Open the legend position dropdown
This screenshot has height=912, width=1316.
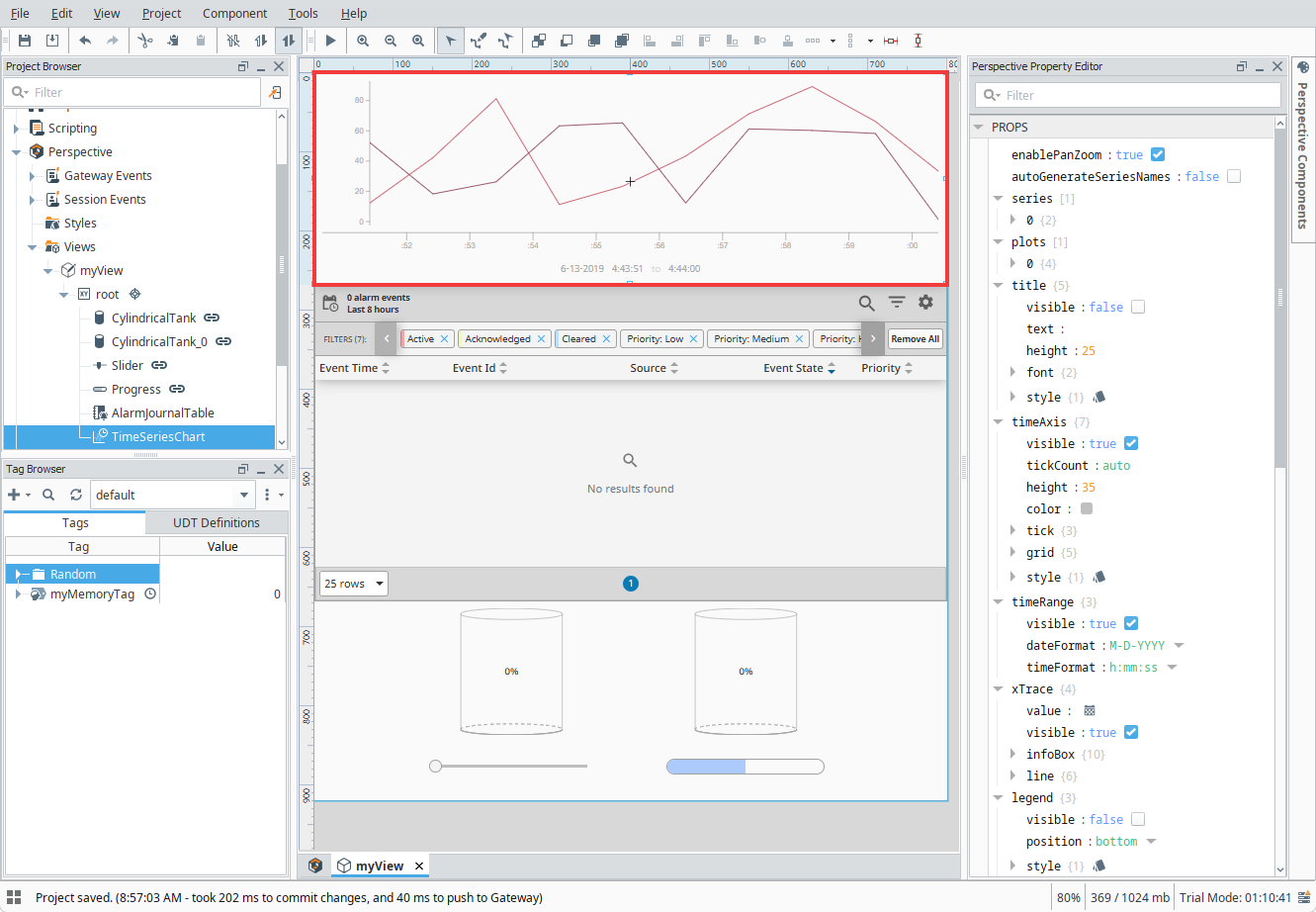point(1151,841)
